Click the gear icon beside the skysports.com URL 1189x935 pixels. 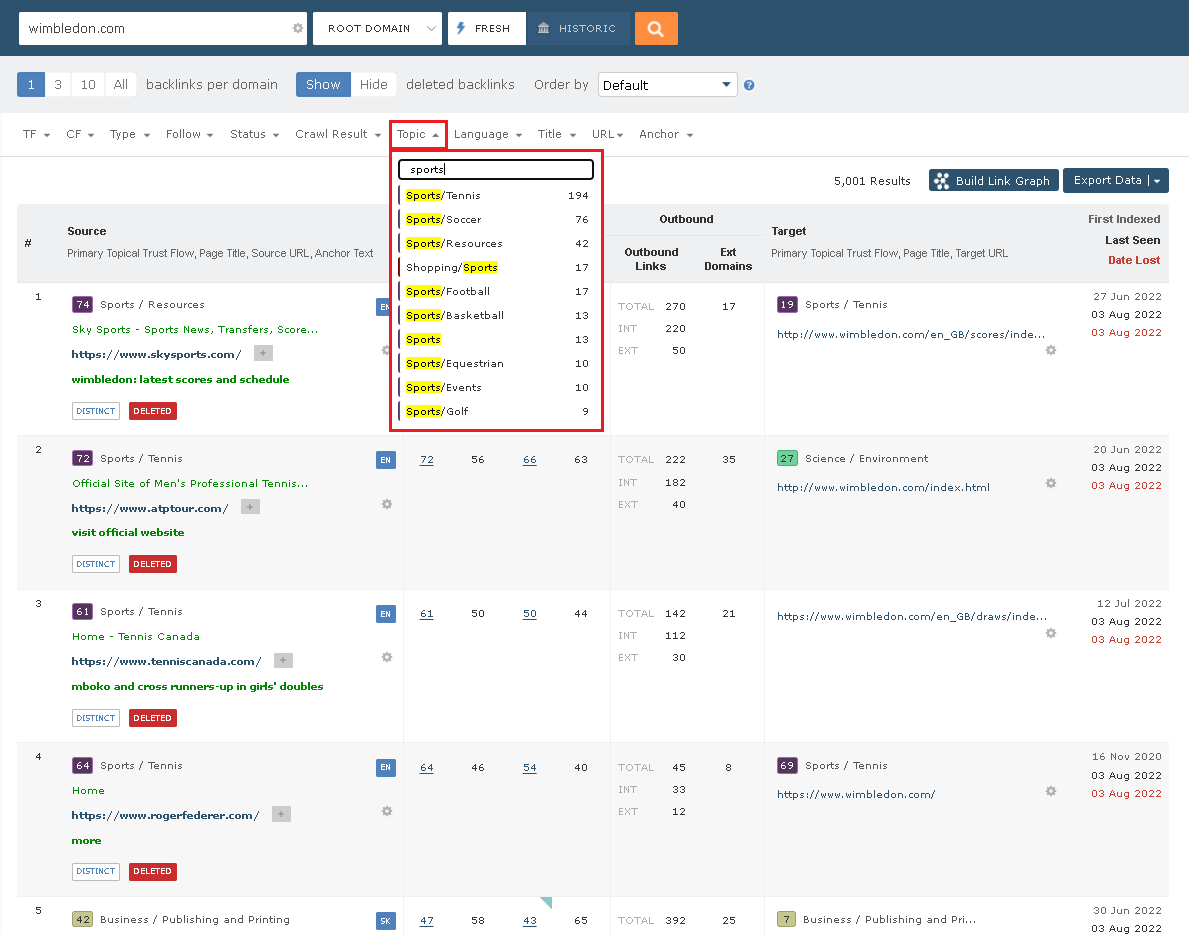(386, 350)
